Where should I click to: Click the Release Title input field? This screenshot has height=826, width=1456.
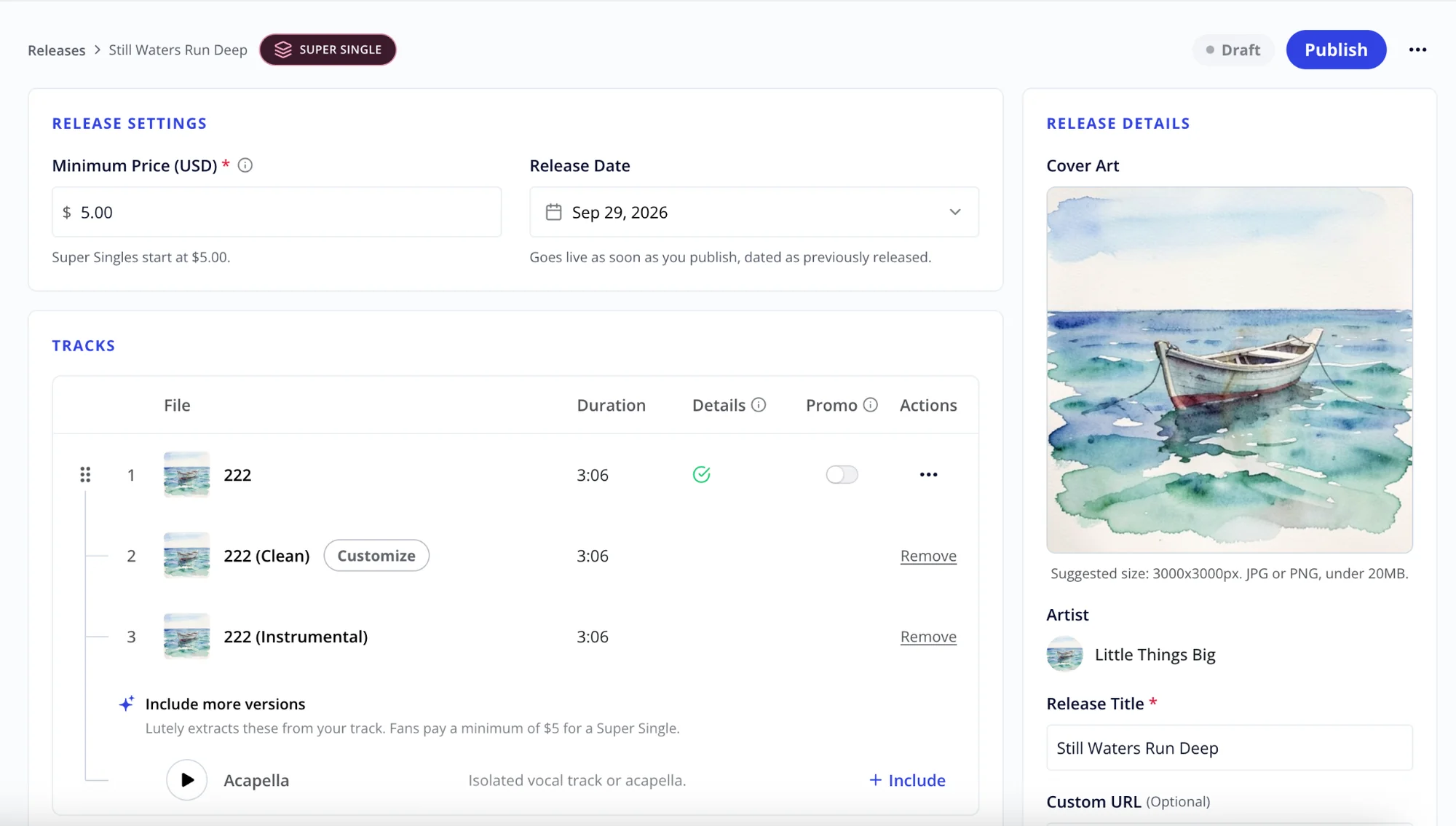[1229, 748]
